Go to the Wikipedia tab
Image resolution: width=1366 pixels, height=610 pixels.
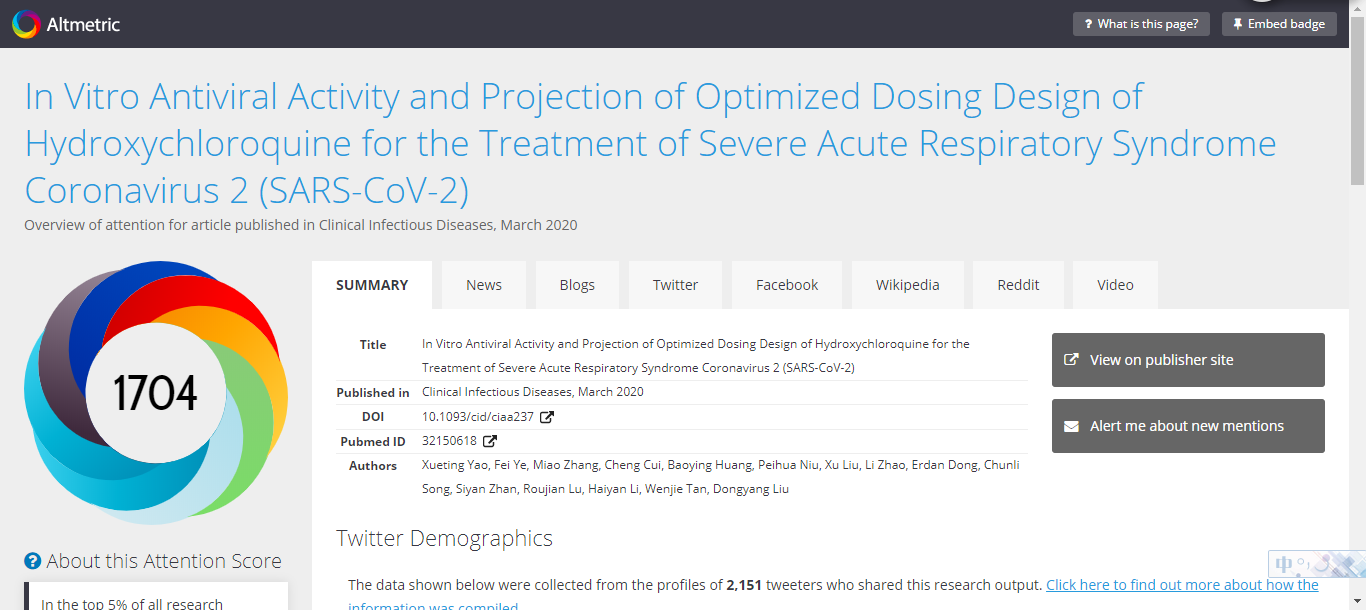[x=907, y=285]
